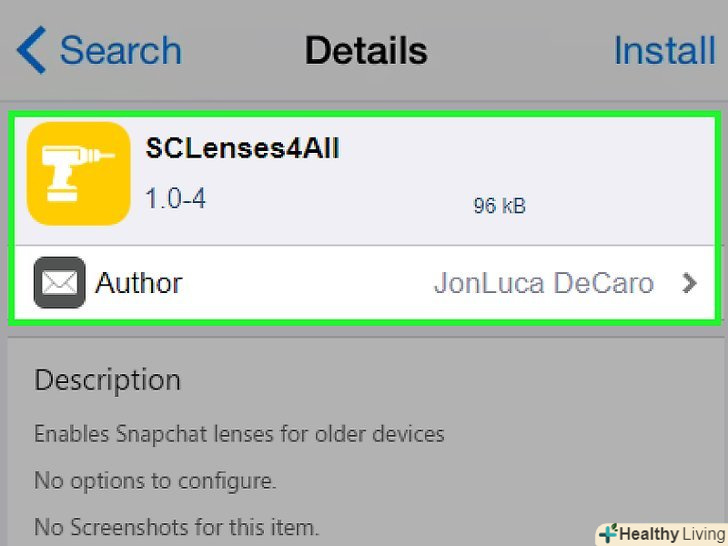Tap the Description section heading
The height and width of the screenshot is (546, 728).
pos(107,380)
